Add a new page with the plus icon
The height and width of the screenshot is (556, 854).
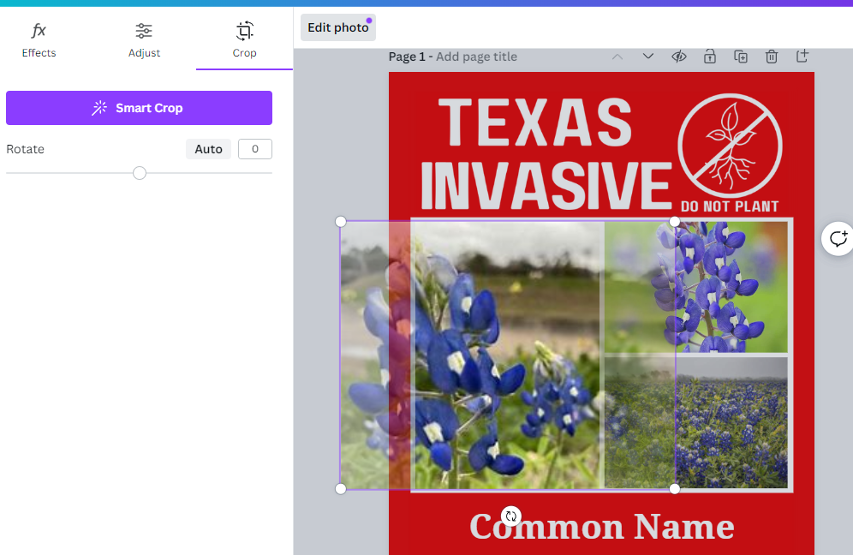802,57
